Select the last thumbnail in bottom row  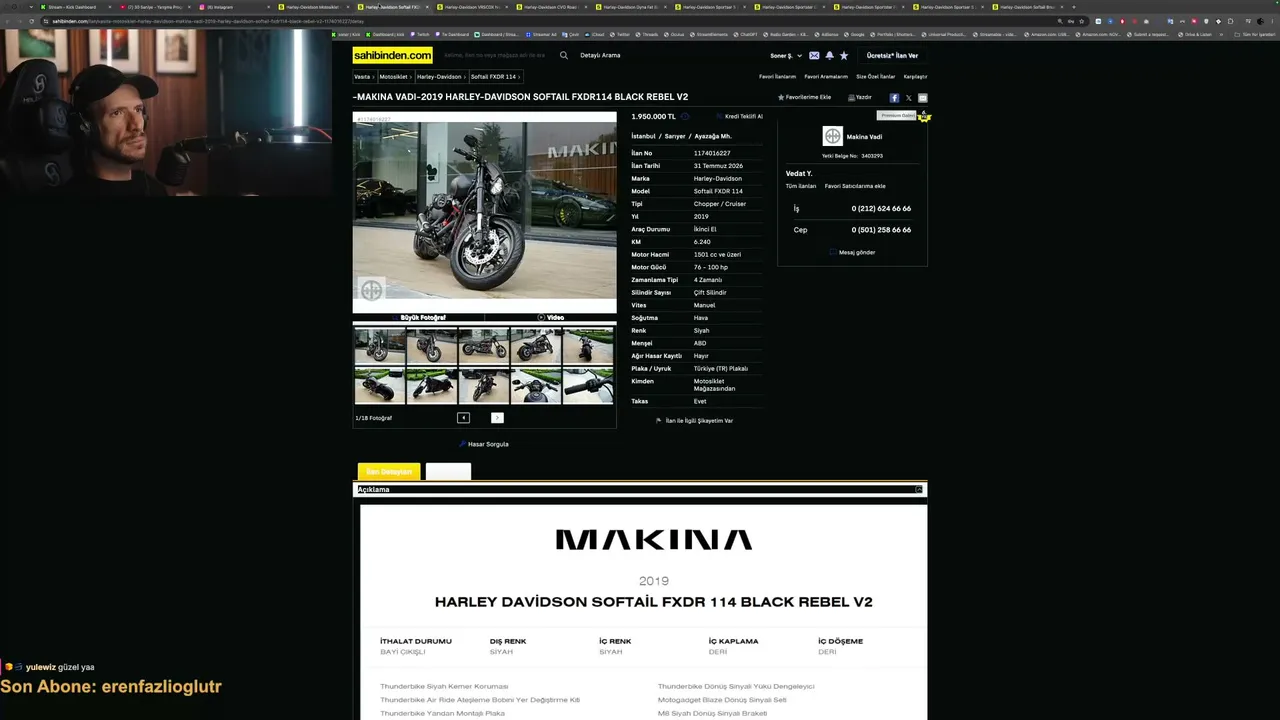[588, 386]
